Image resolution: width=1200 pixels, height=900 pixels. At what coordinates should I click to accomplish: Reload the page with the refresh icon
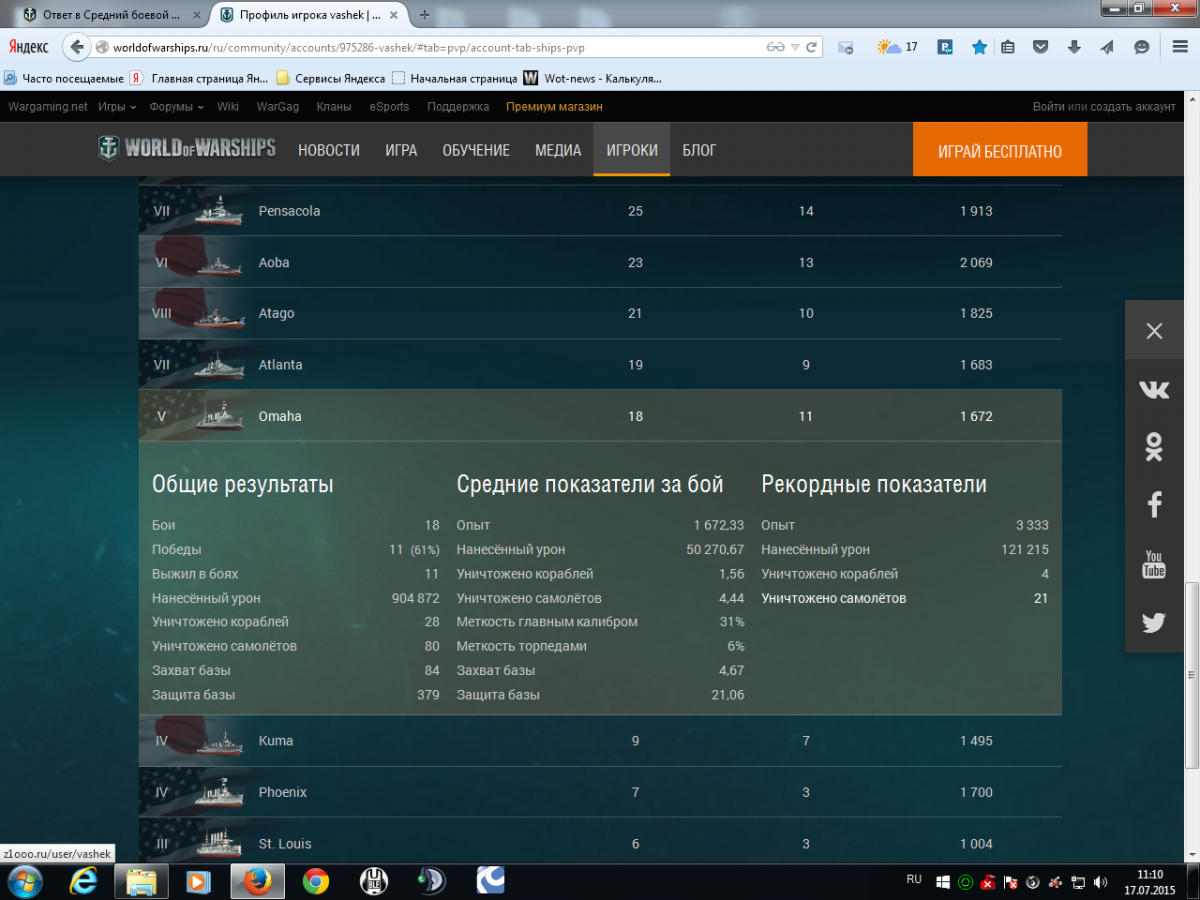pyautogui.click(x=812, y=47)
